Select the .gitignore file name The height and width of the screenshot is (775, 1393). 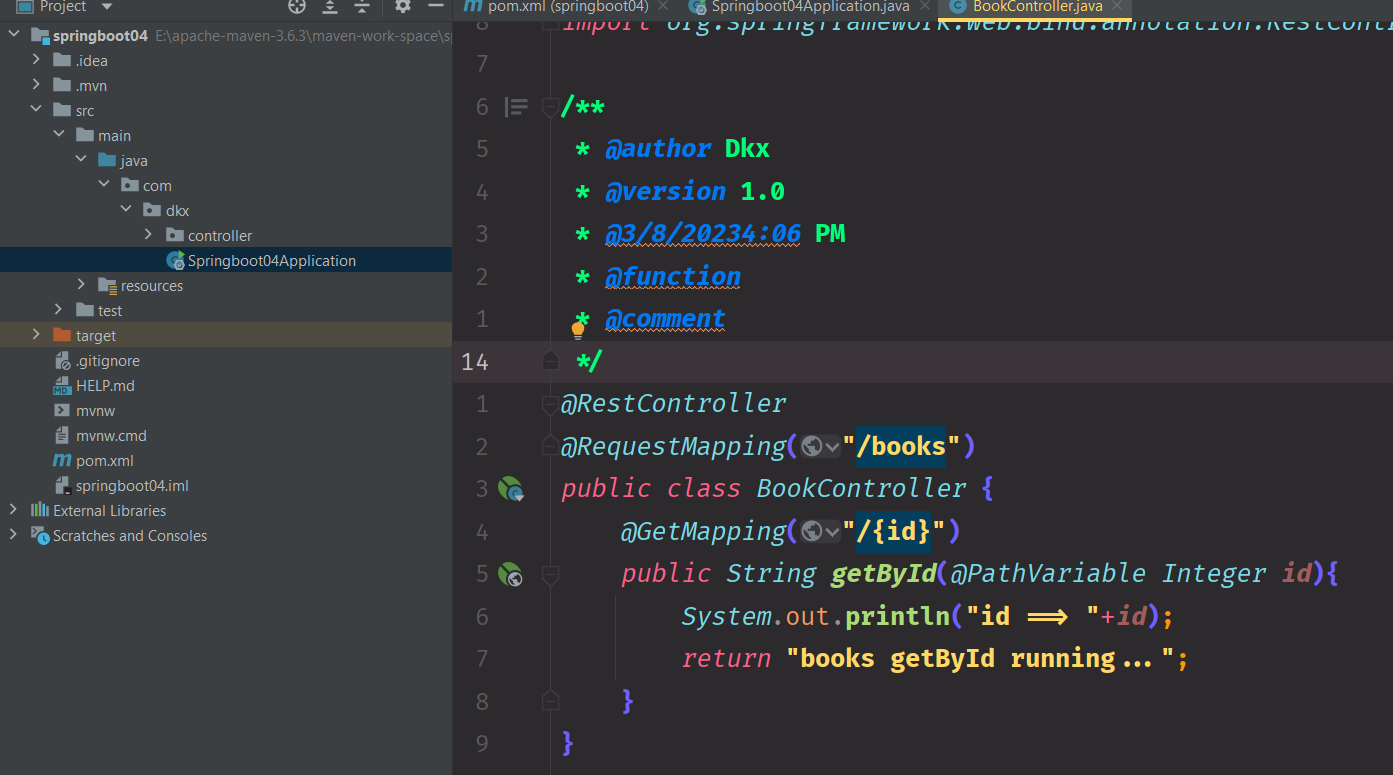108,361
